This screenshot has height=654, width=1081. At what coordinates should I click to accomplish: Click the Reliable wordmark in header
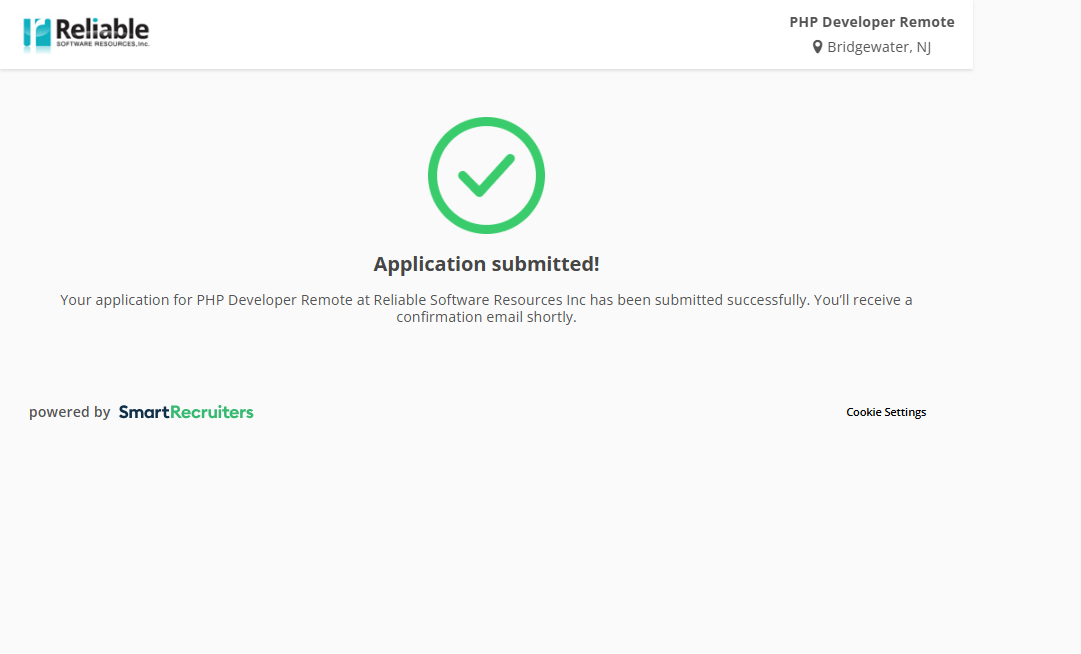point(102,28)
